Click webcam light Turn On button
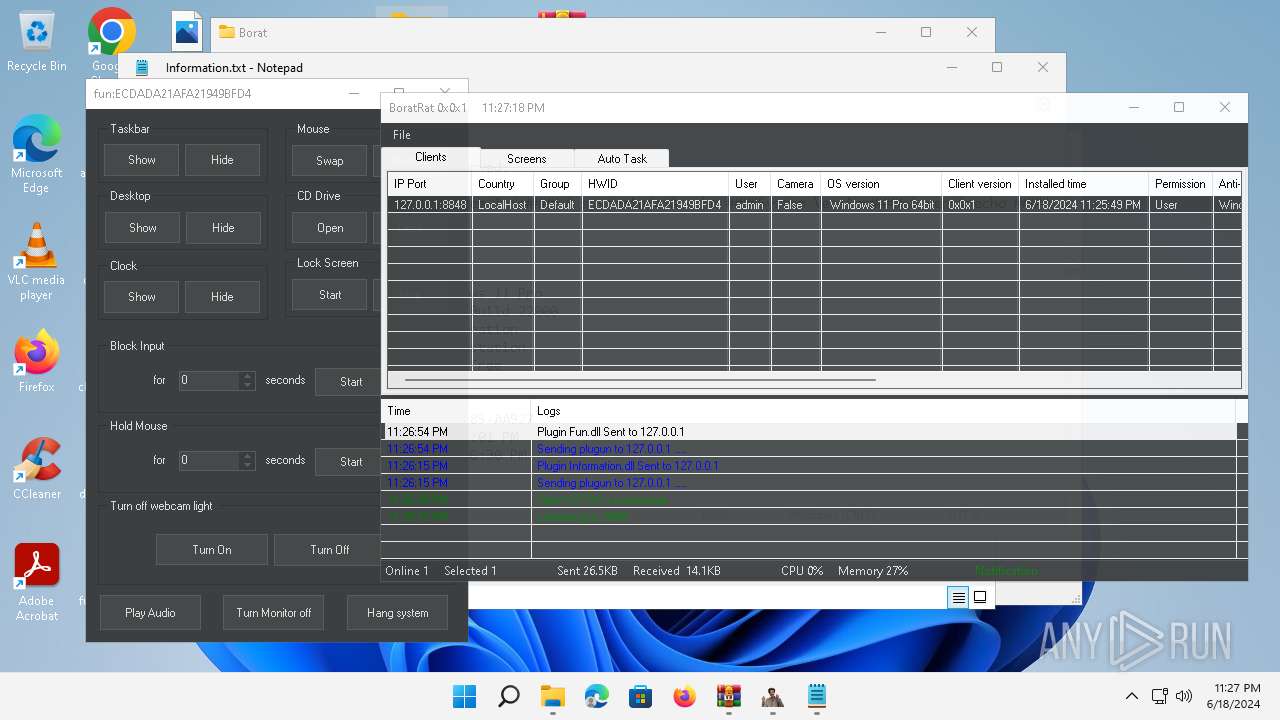Viewport: 1280px width, 720px height. pyautogui.click(x=212, y=550)
